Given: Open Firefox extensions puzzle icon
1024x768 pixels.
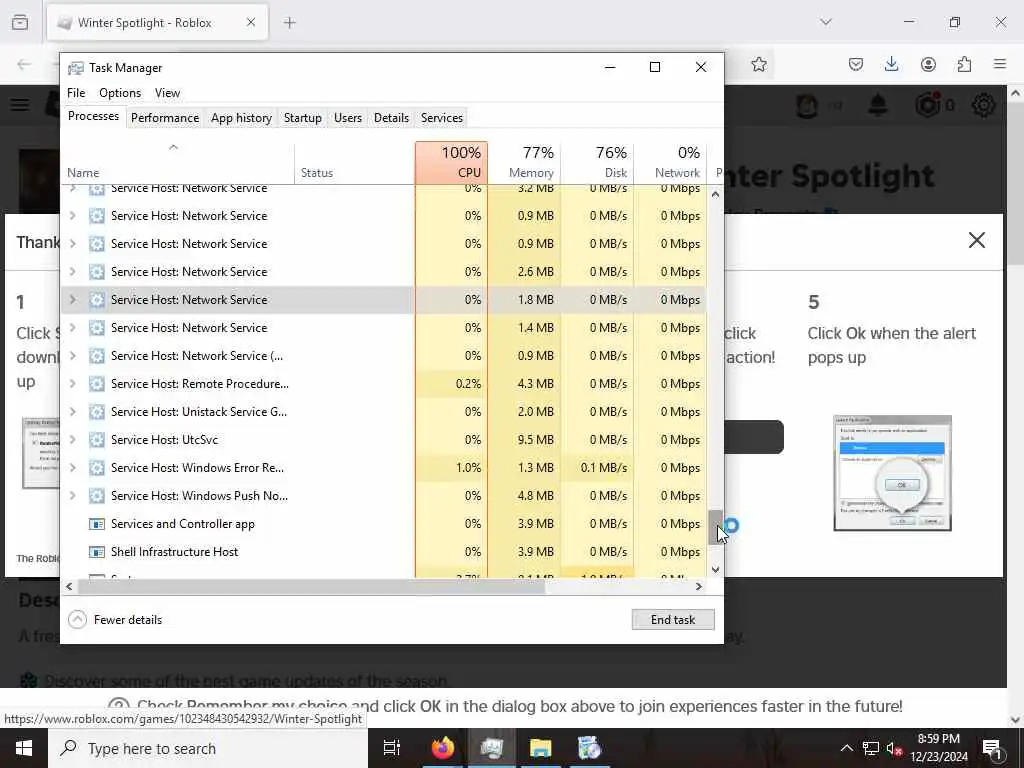Looking at the screenshot, I should (x=964, y=64).
